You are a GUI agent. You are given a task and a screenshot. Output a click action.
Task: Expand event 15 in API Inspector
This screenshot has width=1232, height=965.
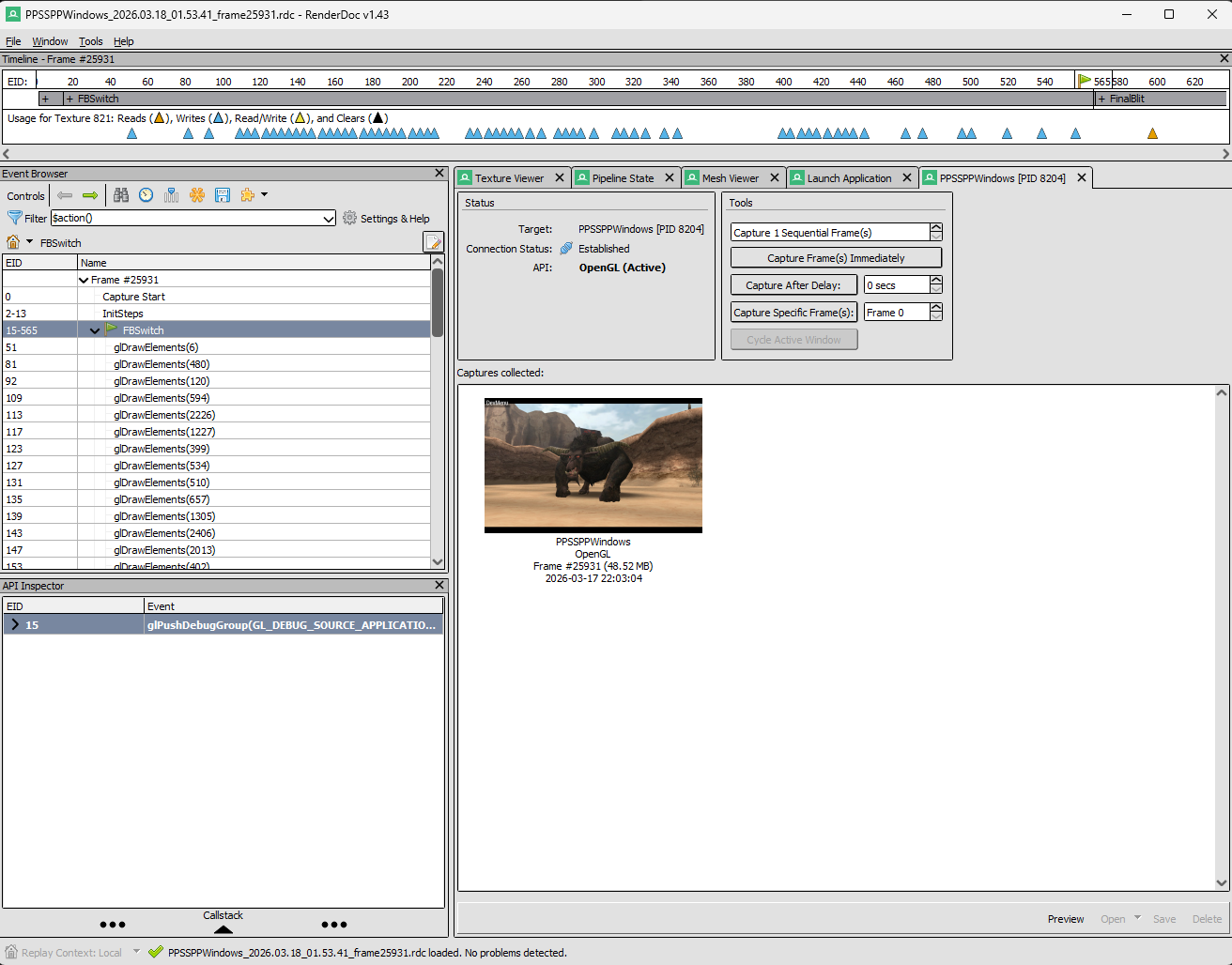15,625
